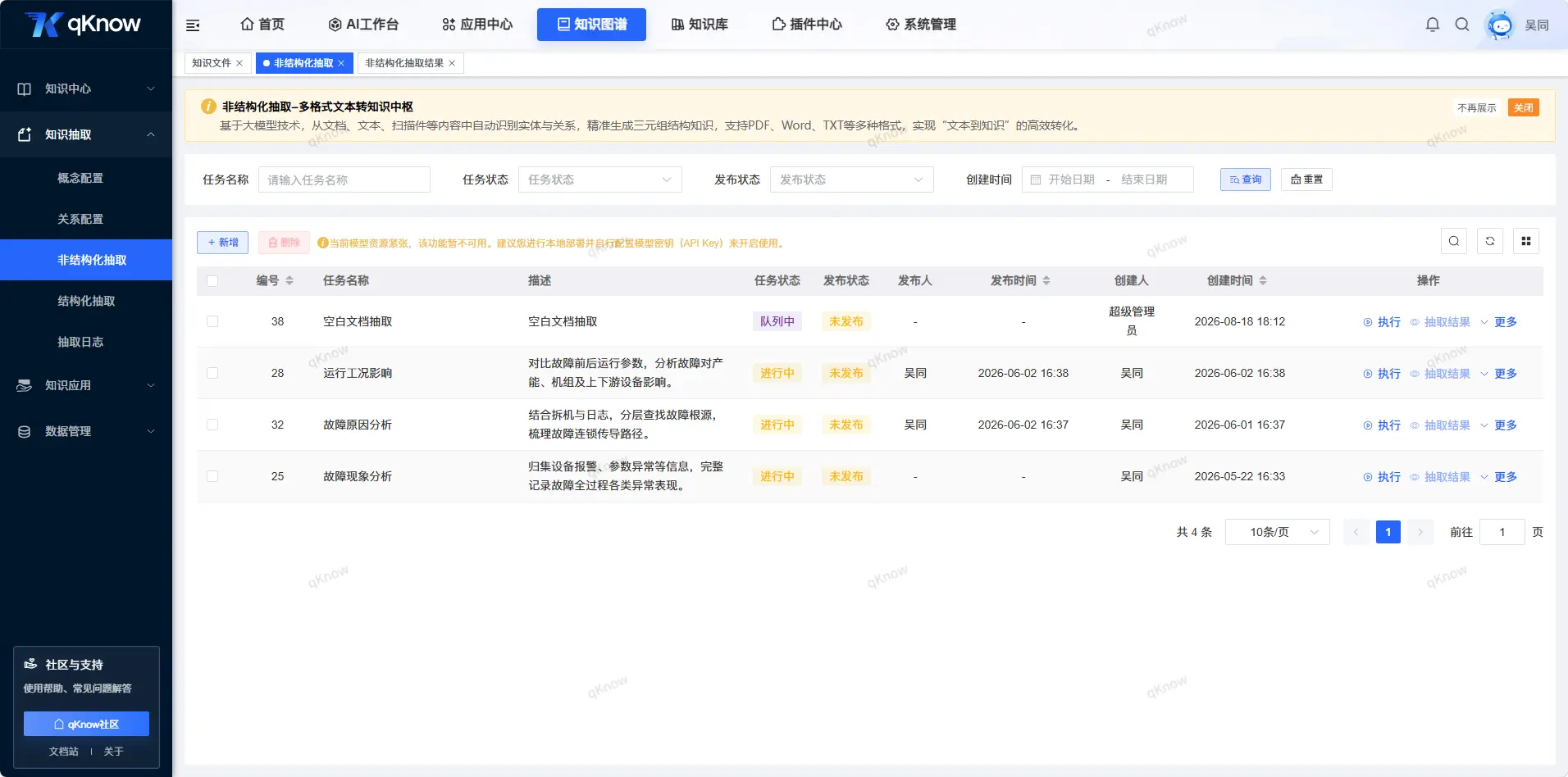Check the row for 故障现象分析

(212, 476)
